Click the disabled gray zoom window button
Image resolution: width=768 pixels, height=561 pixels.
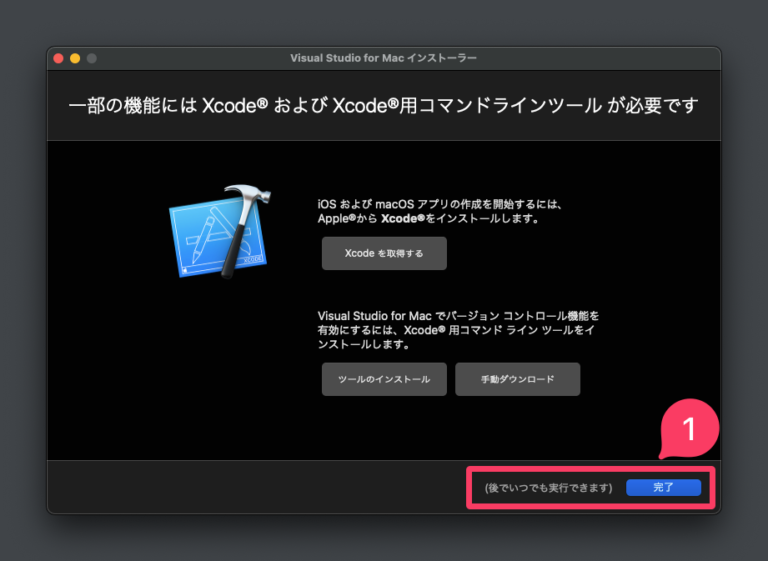tap(92, 58)
